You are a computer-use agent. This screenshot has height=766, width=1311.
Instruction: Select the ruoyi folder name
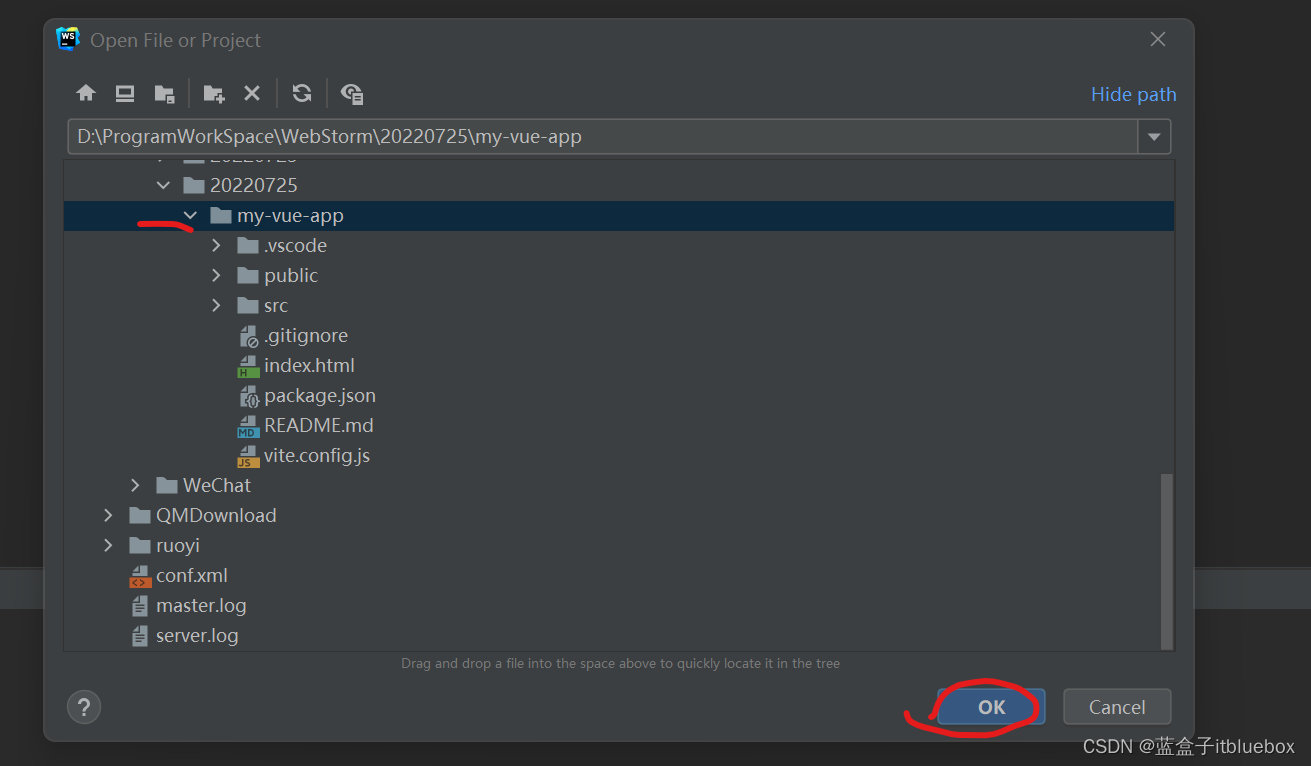tap(178, 545)
